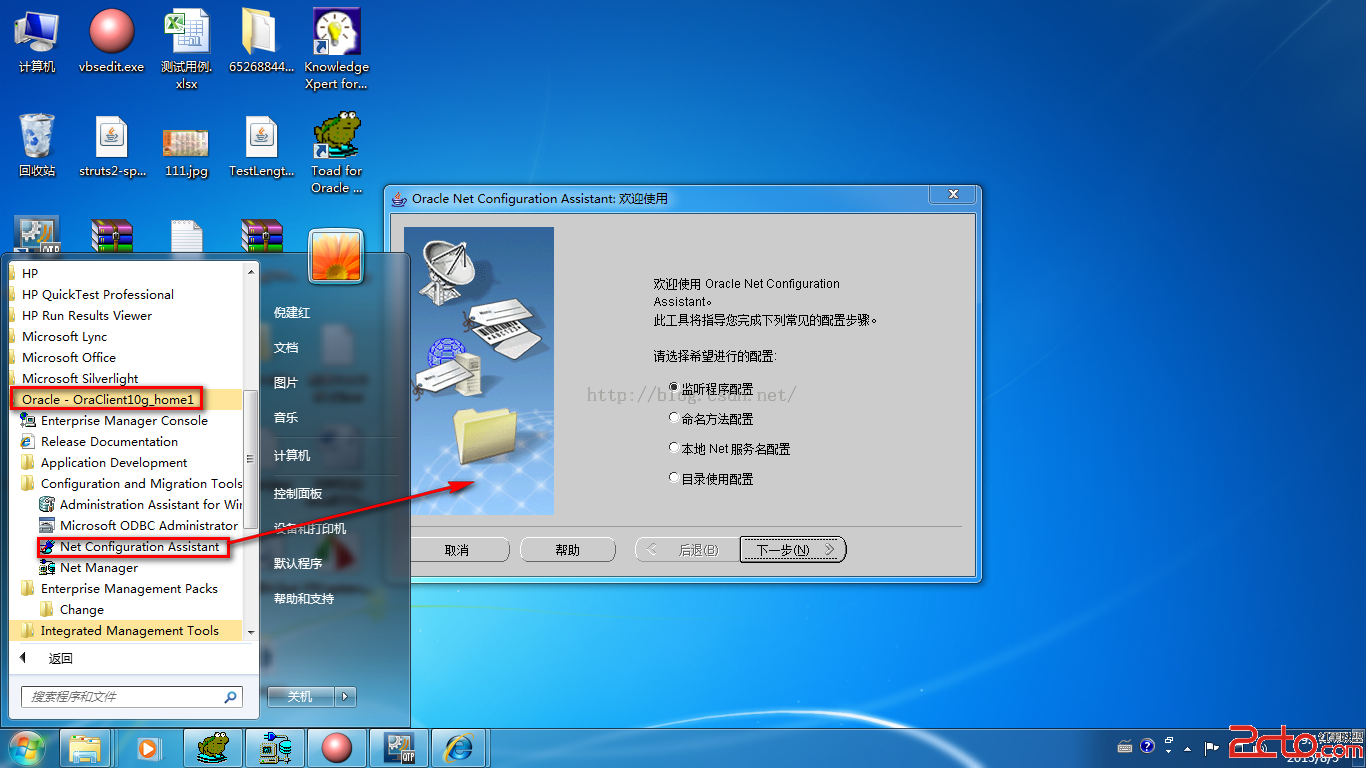Open Windows Explorer from the taskbar

pos(85,747)
